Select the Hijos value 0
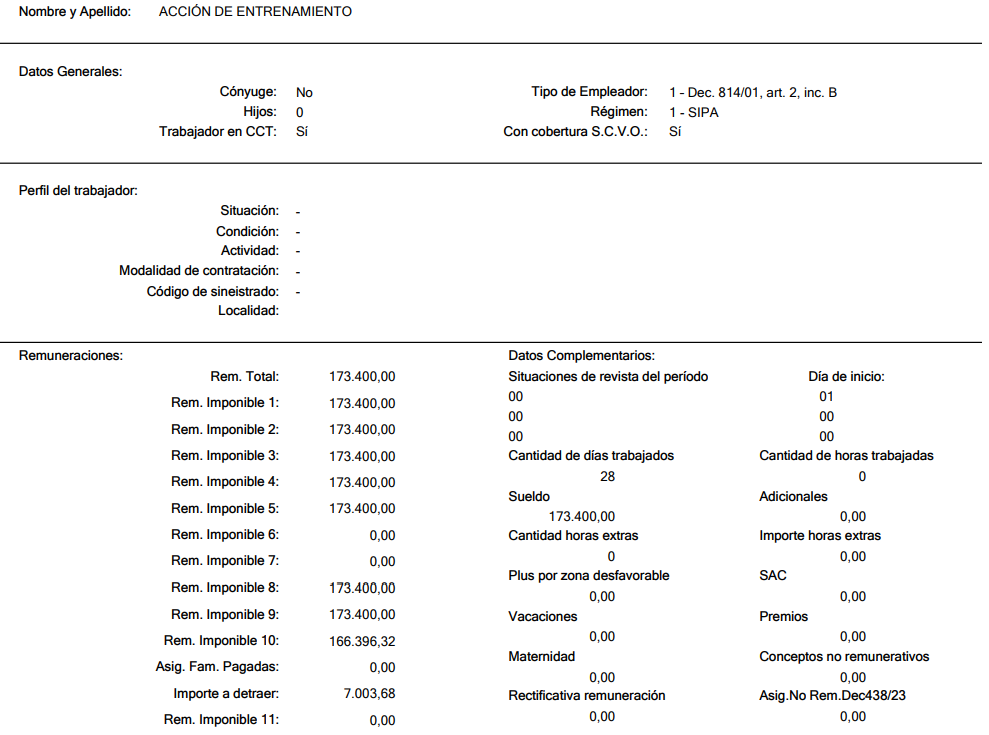Viewport: 989px width, 735px height. [300, 112]
